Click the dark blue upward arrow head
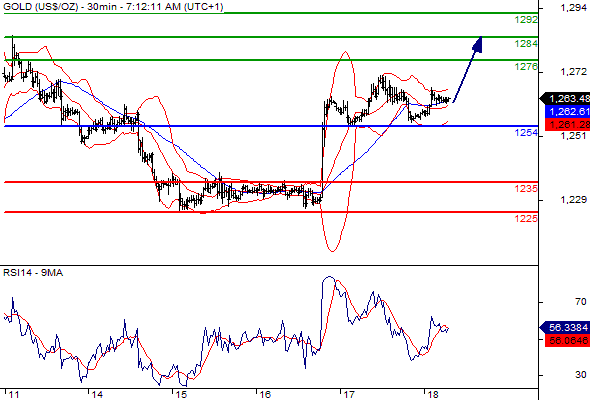The image size is (590, 400). coord(477,44)
